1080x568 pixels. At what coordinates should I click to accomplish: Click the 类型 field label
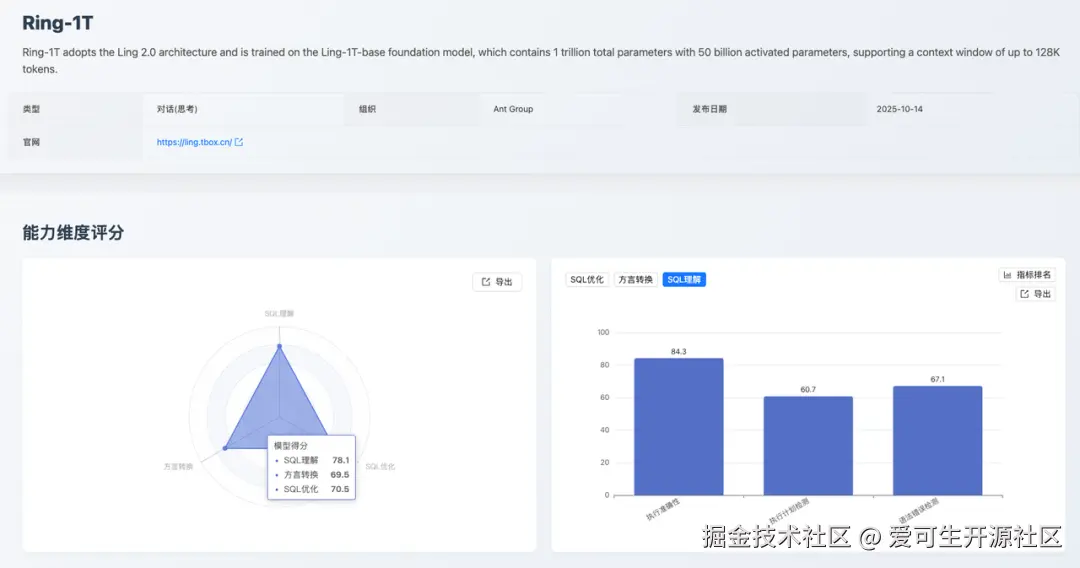tap(31, 109)
